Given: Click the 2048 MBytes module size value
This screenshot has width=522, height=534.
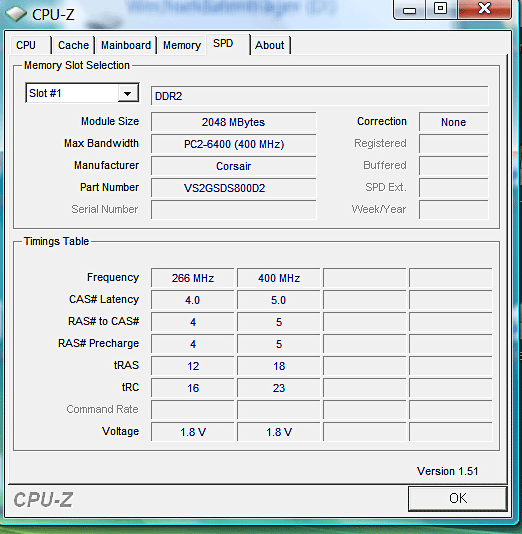Looking at the screenshot, I should pyautogui.click(x=234, y=122).
